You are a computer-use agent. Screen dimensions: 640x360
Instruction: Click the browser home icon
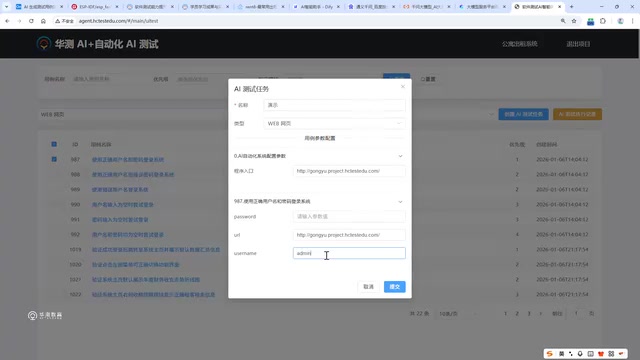tap(43, 21)
